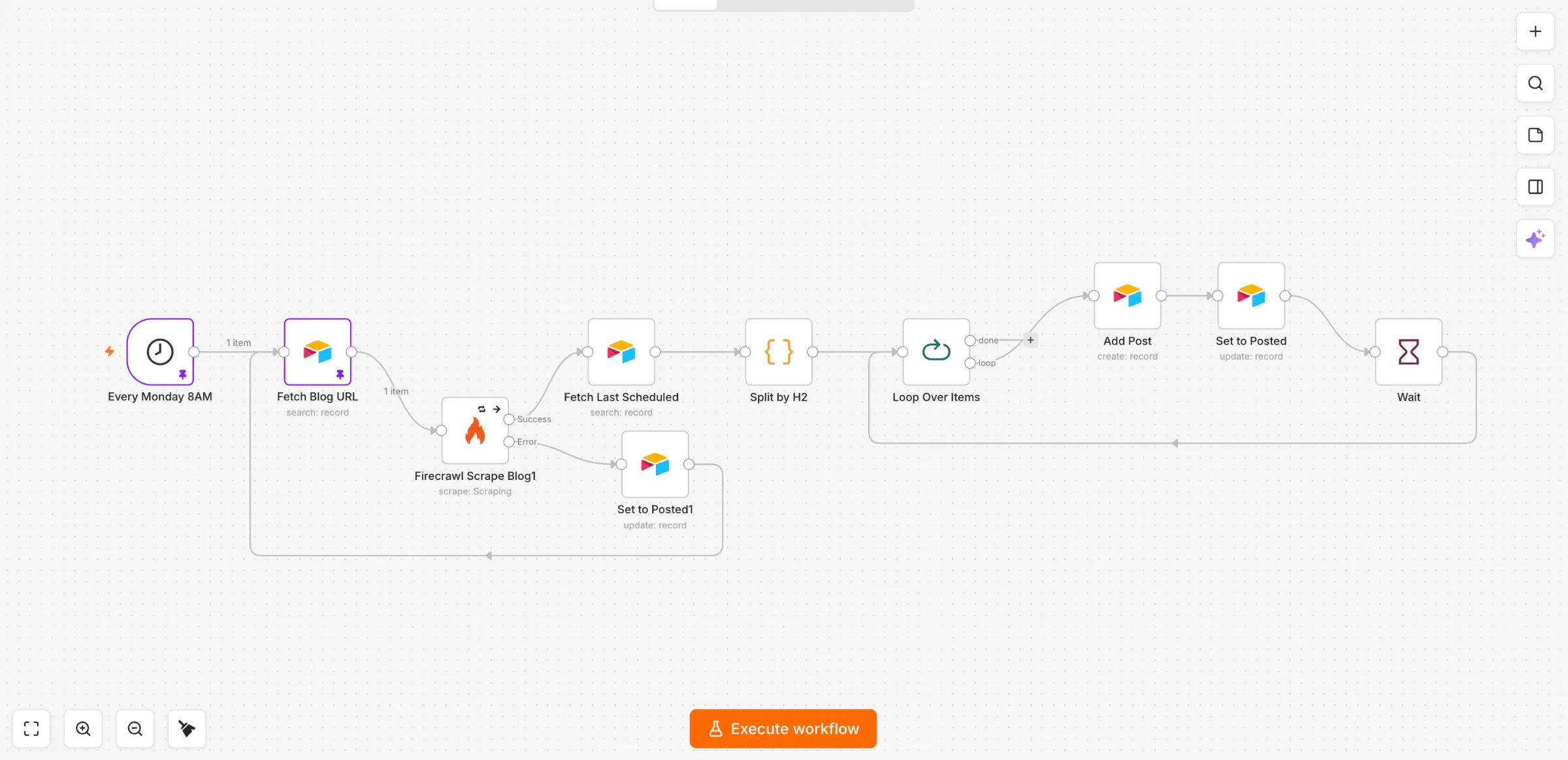Open the Split by H2 code node
The height and width of the screenshot is (760, 1568).
(779, 352)
